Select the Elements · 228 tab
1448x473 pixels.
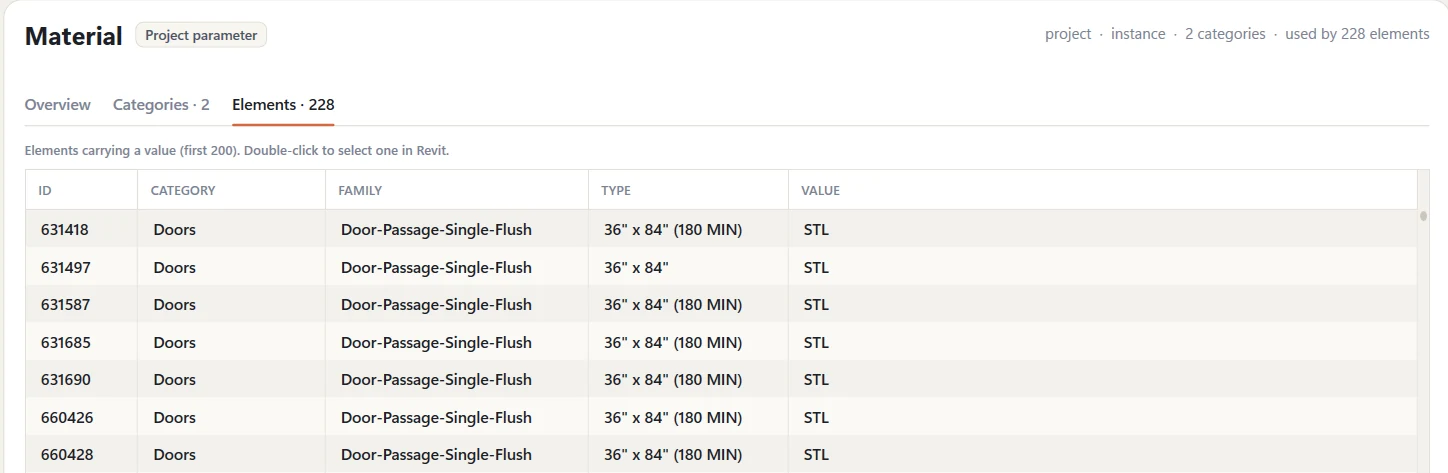(283, 104)
